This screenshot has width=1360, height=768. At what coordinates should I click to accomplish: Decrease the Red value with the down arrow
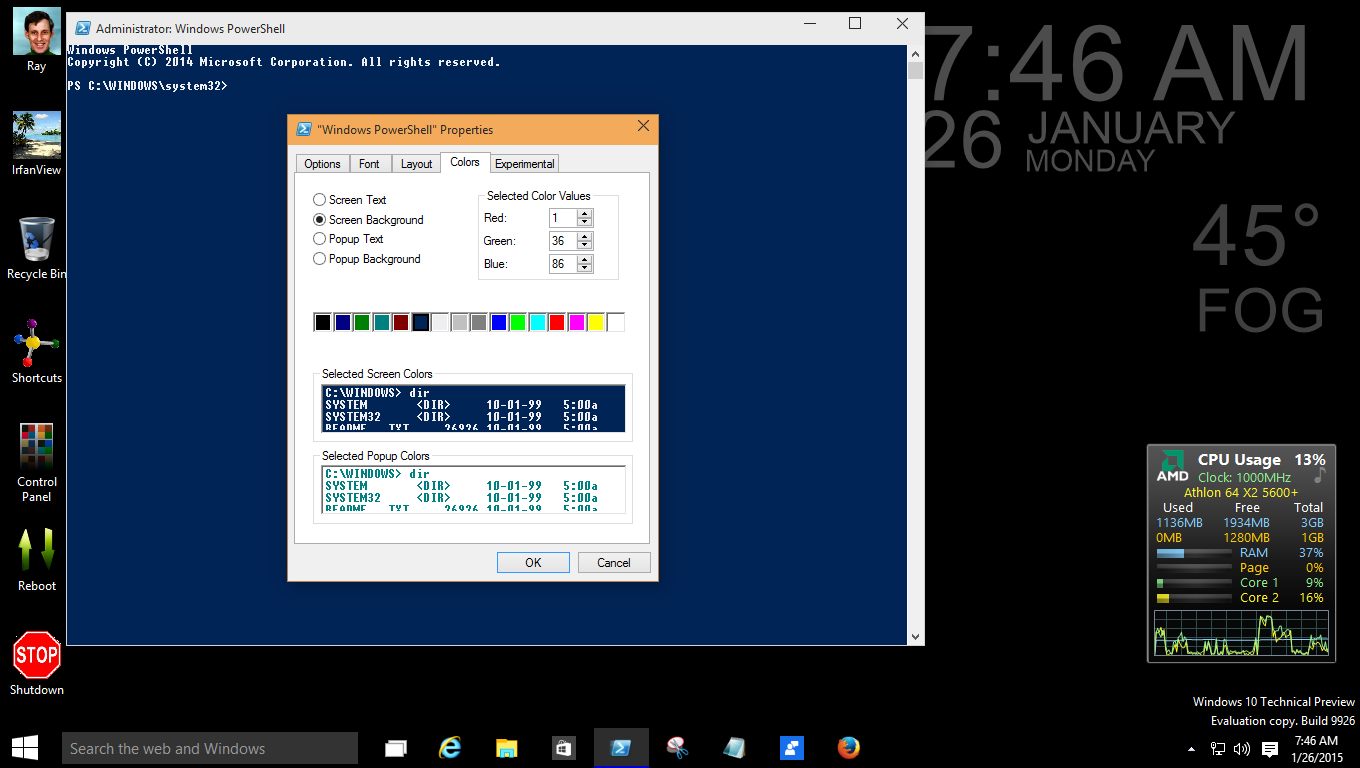tap(585, 222)
